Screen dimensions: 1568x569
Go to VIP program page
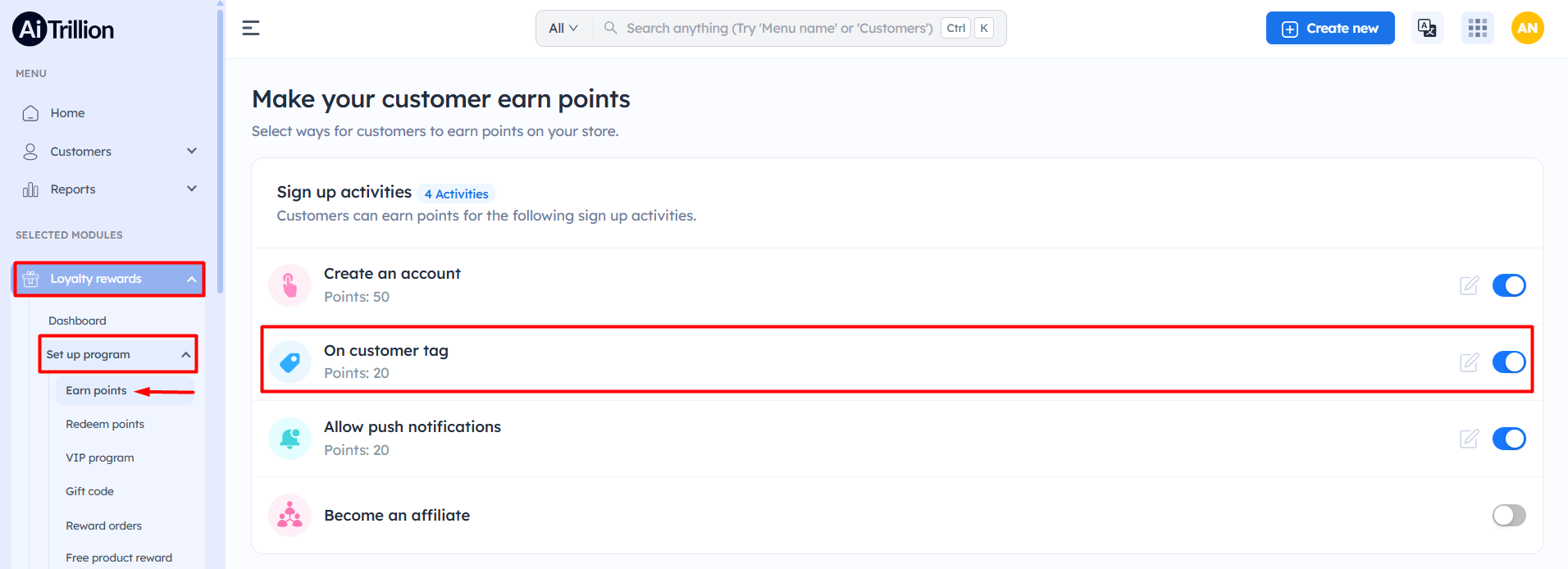click(100, 457)
